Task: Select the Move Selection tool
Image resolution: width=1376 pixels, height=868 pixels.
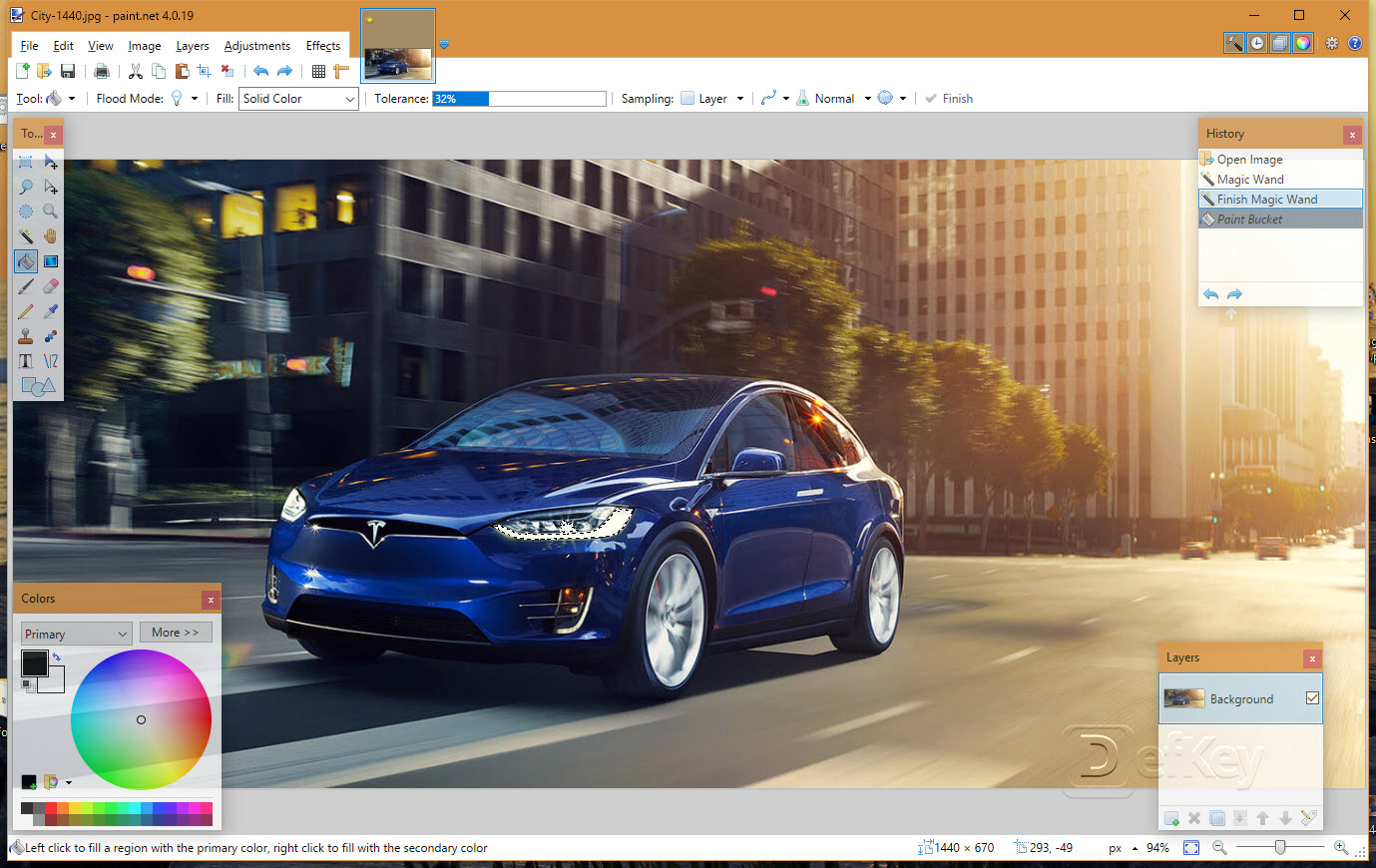Action: [x=51, y=187]
